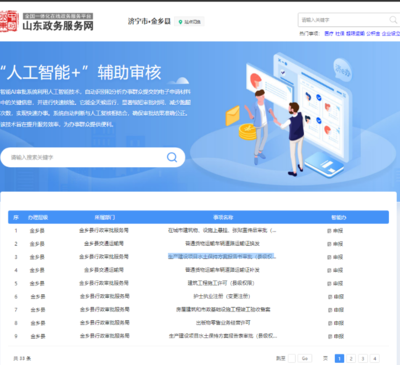The width and height of the screenshot is (400, 365).
Task: Go to page 4
Action: [x=375, y=358]
